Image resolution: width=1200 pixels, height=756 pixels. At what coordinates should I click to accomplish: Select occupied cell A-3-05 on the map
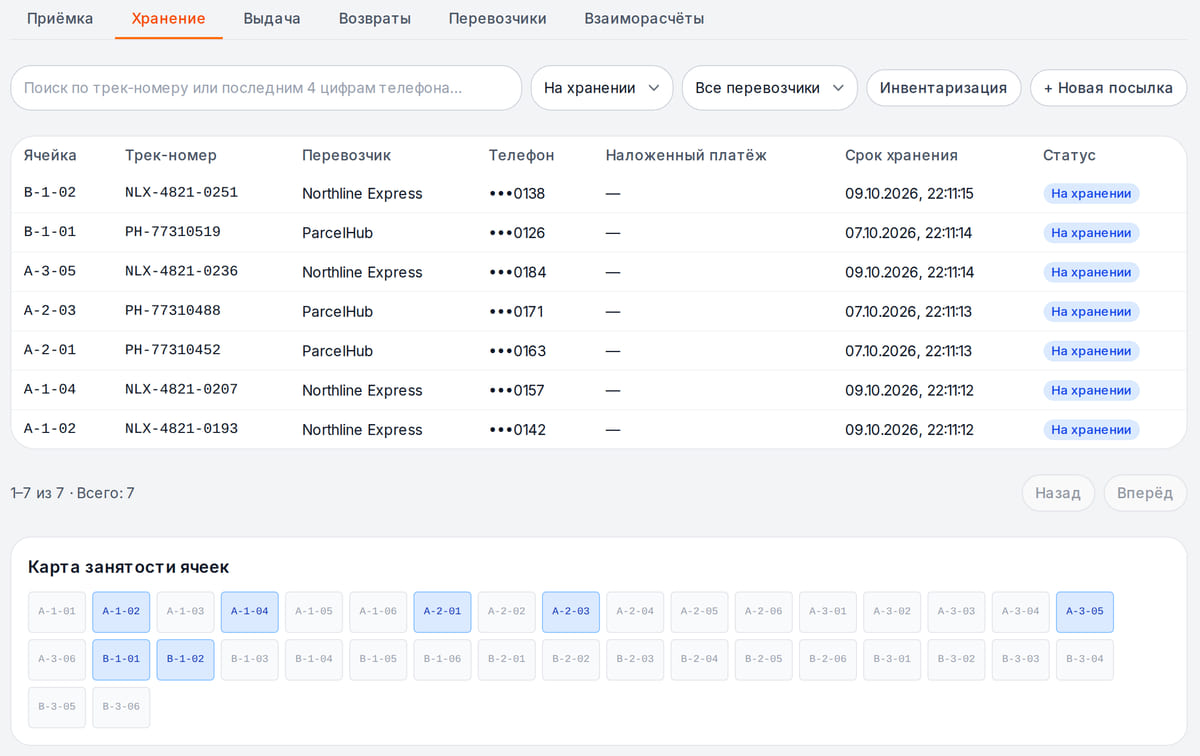click(x=1085, y=612)
